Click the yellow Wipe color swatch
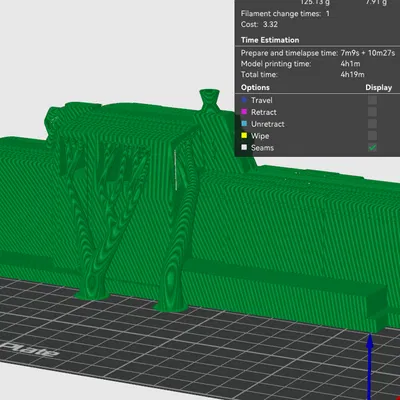This screenshot has height=400, width=400. (244, 135)
